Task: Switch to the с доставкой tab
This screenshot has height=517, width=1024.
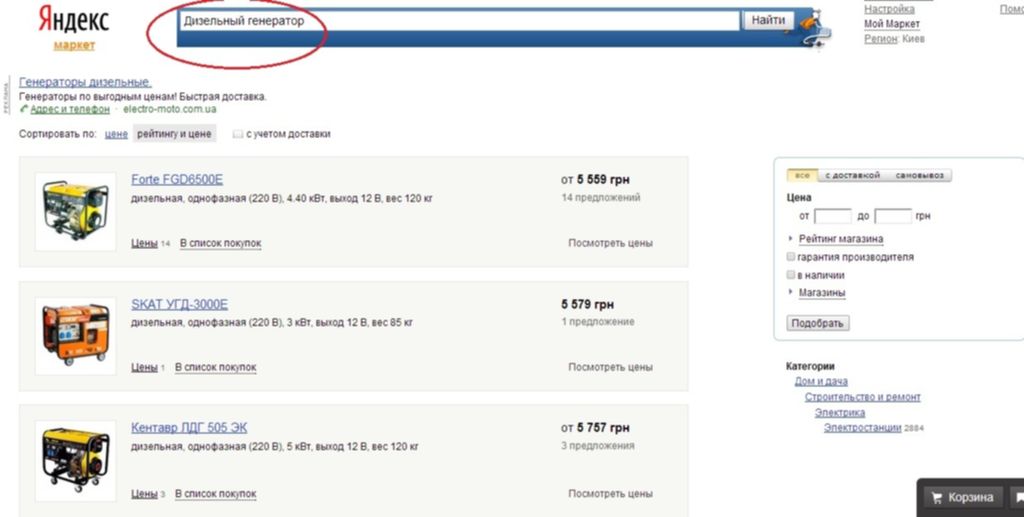Action: (852, 176)
